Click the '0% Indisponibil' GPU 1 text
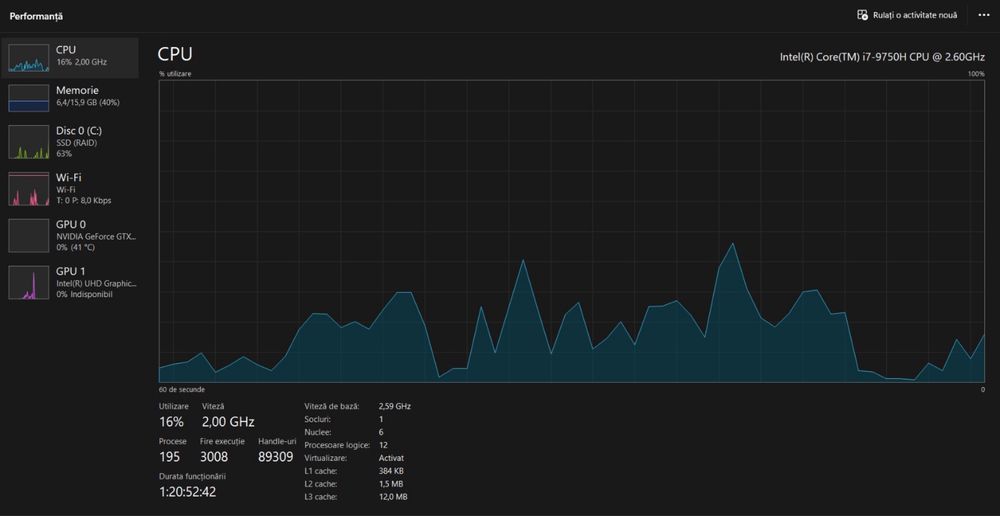The width and height of the screenshot is (1000, 516). click(x=84, y=295)
